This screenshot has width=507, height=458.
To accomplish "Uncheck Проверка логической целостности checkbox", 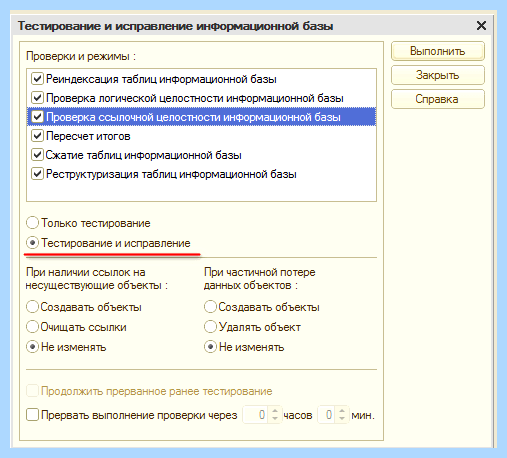I will (37, 98).
